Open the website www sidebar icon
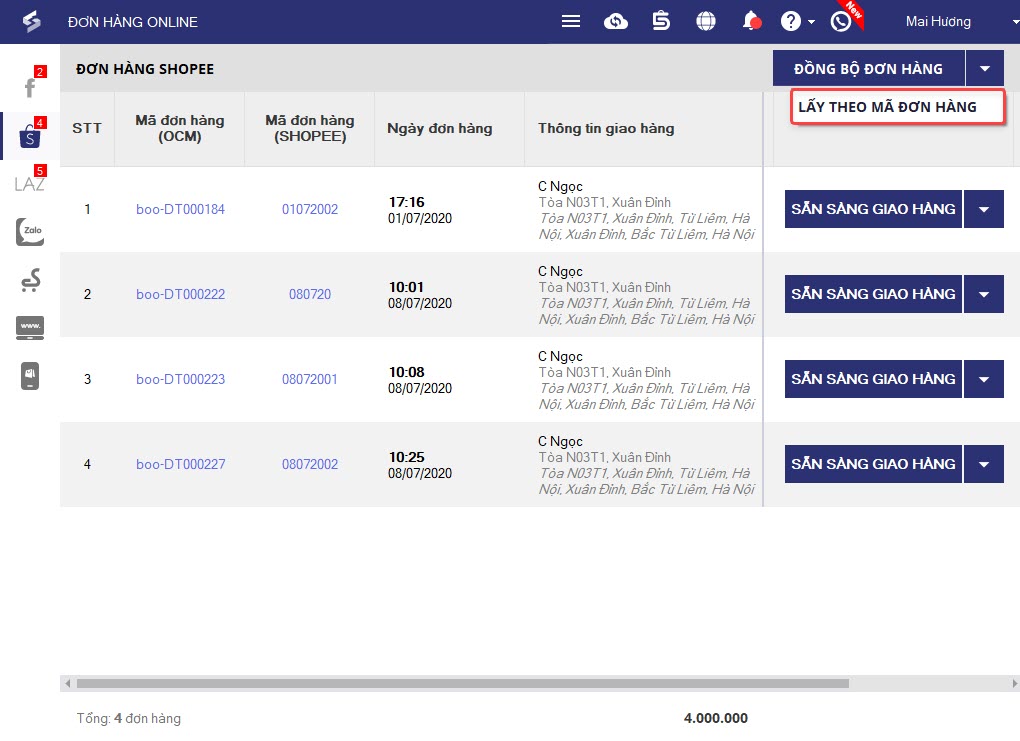Screen dimensions: 1020x741 pos(30,327)
